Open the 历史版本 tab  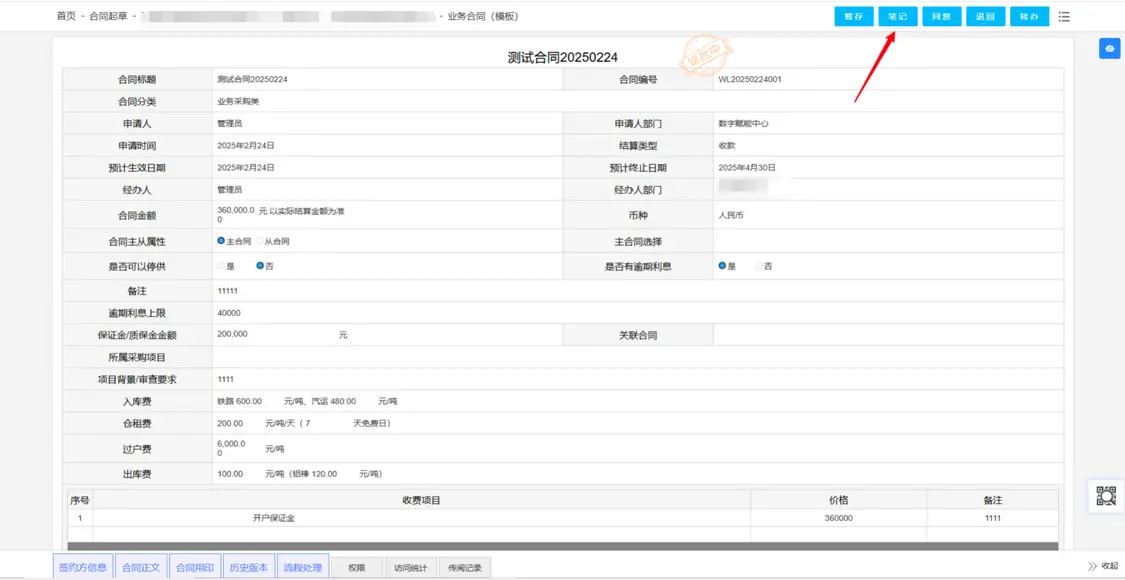pos(248,567)
